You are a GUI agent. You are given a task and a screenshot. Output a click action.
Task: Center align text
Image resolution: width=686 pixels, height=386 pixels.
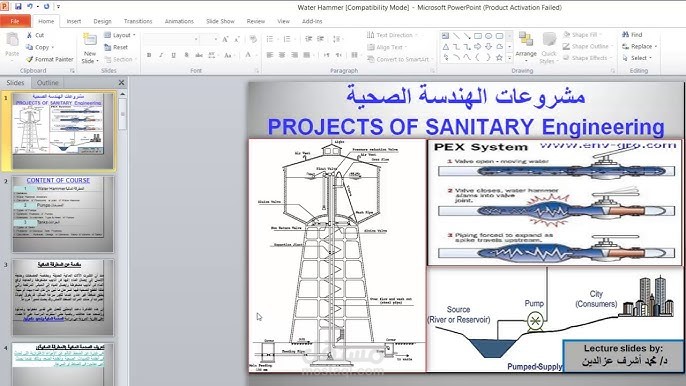(282, 55)
